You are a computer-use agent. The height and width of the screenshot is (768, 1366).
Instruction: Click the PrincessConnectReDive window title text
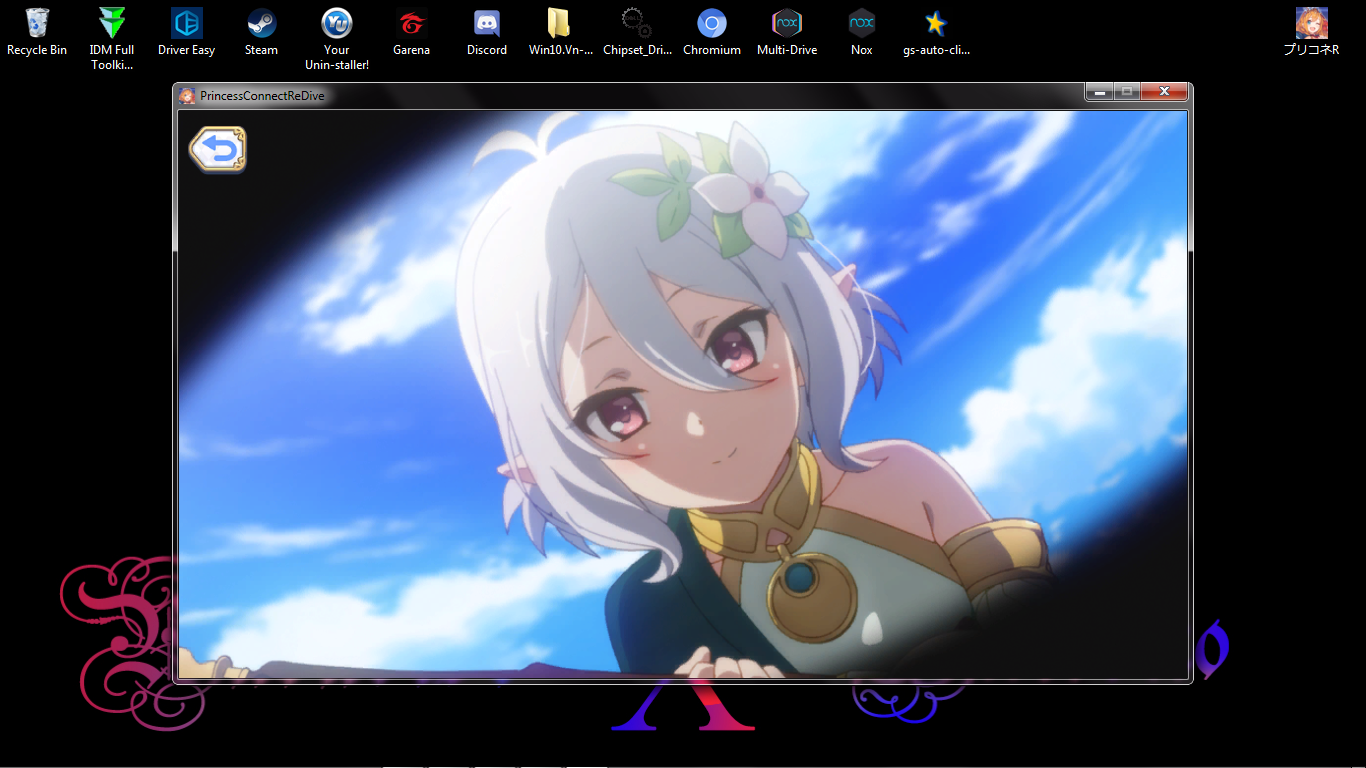coord(262,96)
